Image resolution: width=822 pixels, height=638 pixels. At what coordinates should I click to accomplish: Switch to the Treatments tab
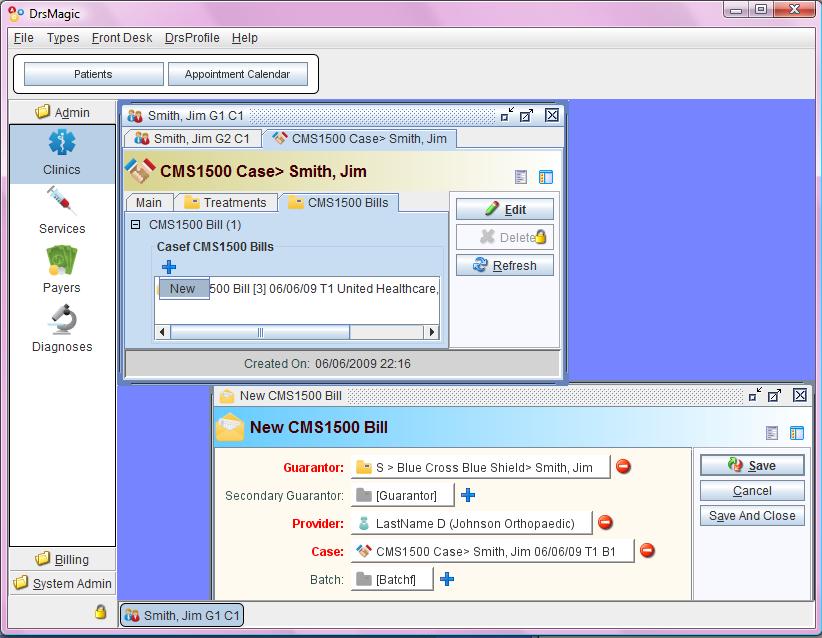226,202
